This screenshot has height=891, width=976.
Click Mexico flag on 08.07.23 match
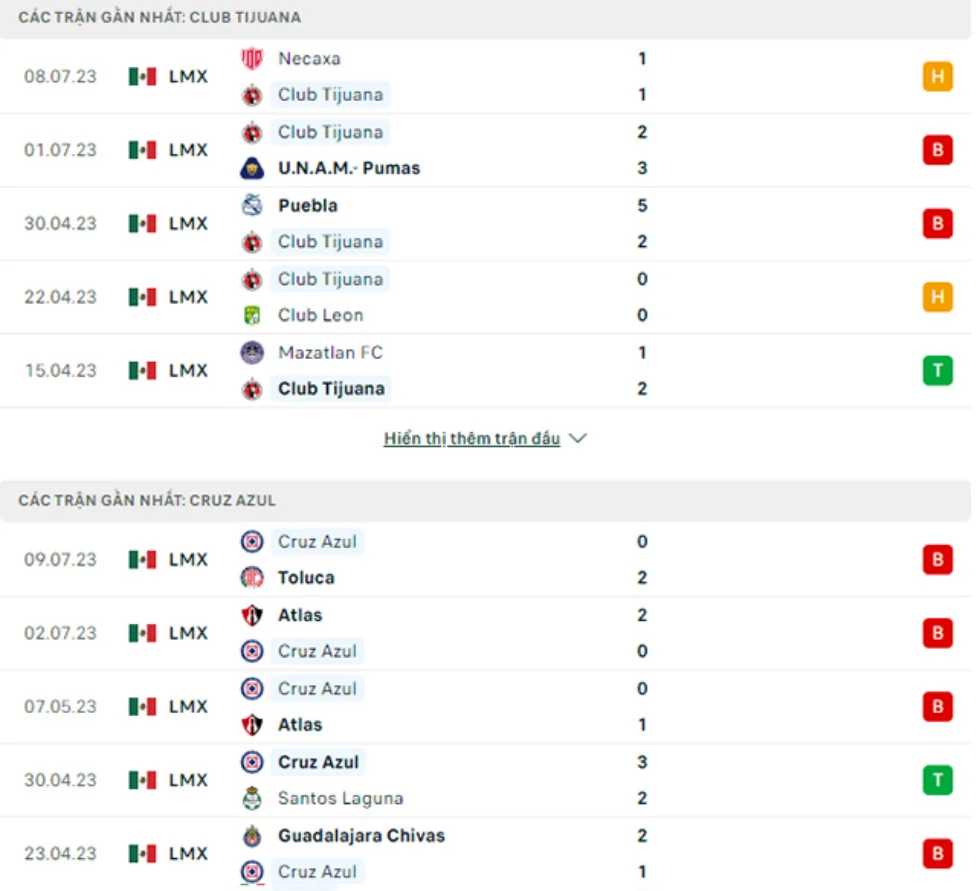(x=143, y=77)
